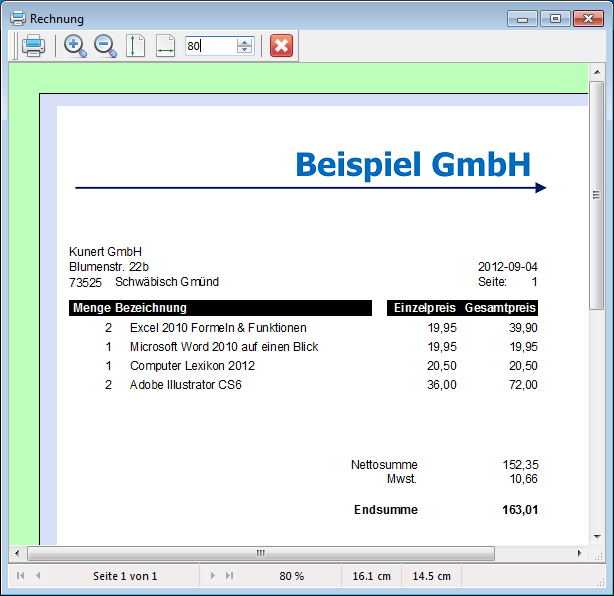Click into the zoom percentage field
The width and height of the screenshot is (614, 596).
[210, 46]
